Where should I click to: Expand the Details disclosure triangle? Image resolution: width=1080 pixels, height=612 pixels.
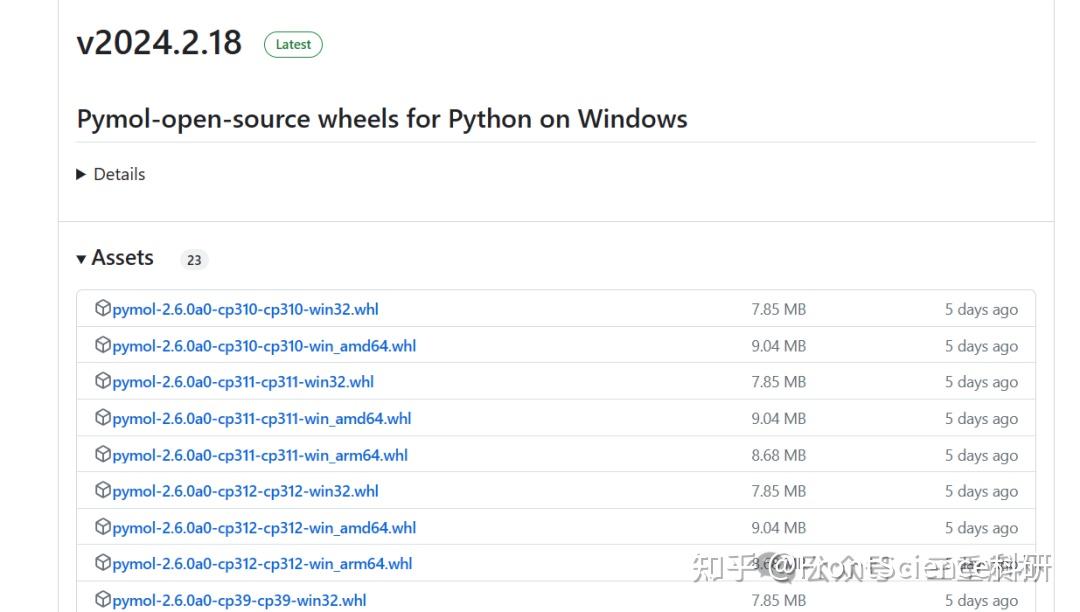(82, 174)
